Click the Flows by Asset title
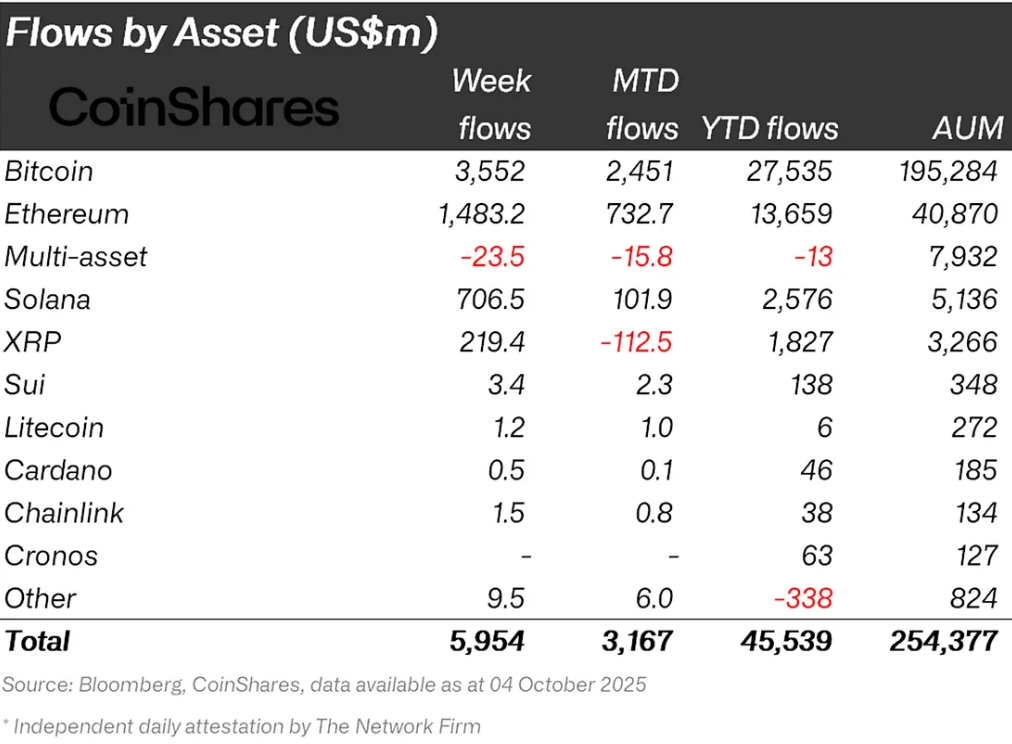Viewport: 1012px width, 744px height. point(222,33)
